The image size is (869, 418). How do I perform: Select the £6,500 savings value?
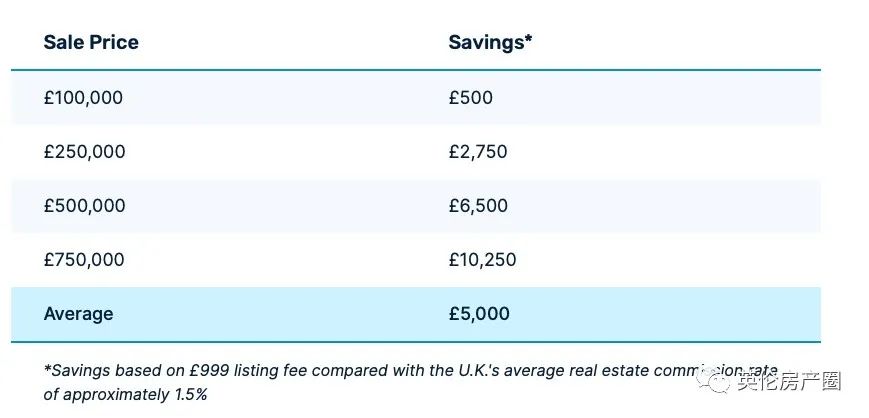478,205
